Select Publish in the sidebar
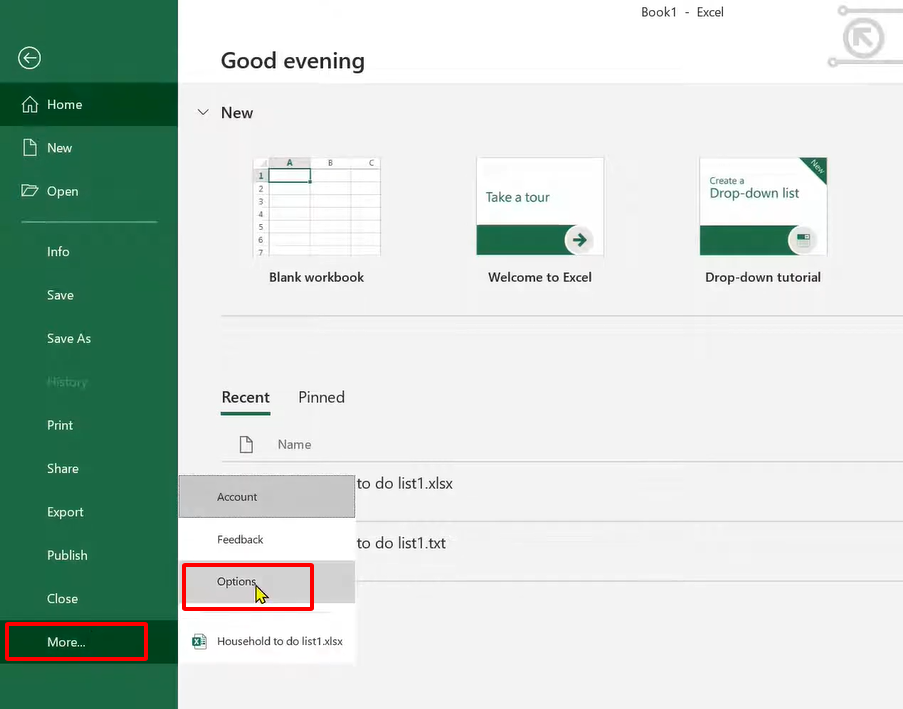 coord(89,555)
